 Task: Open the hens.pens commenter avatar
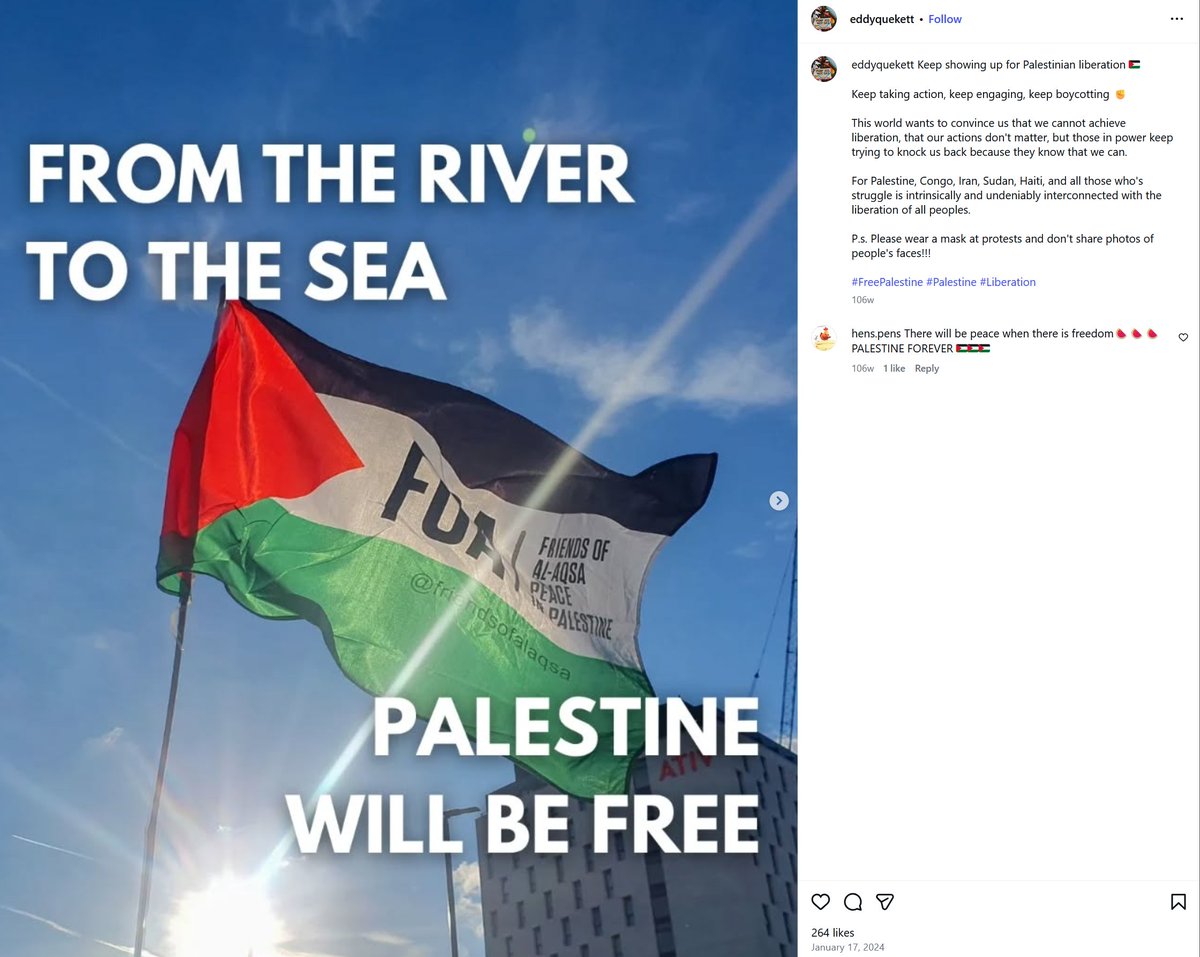click(824, 338)
